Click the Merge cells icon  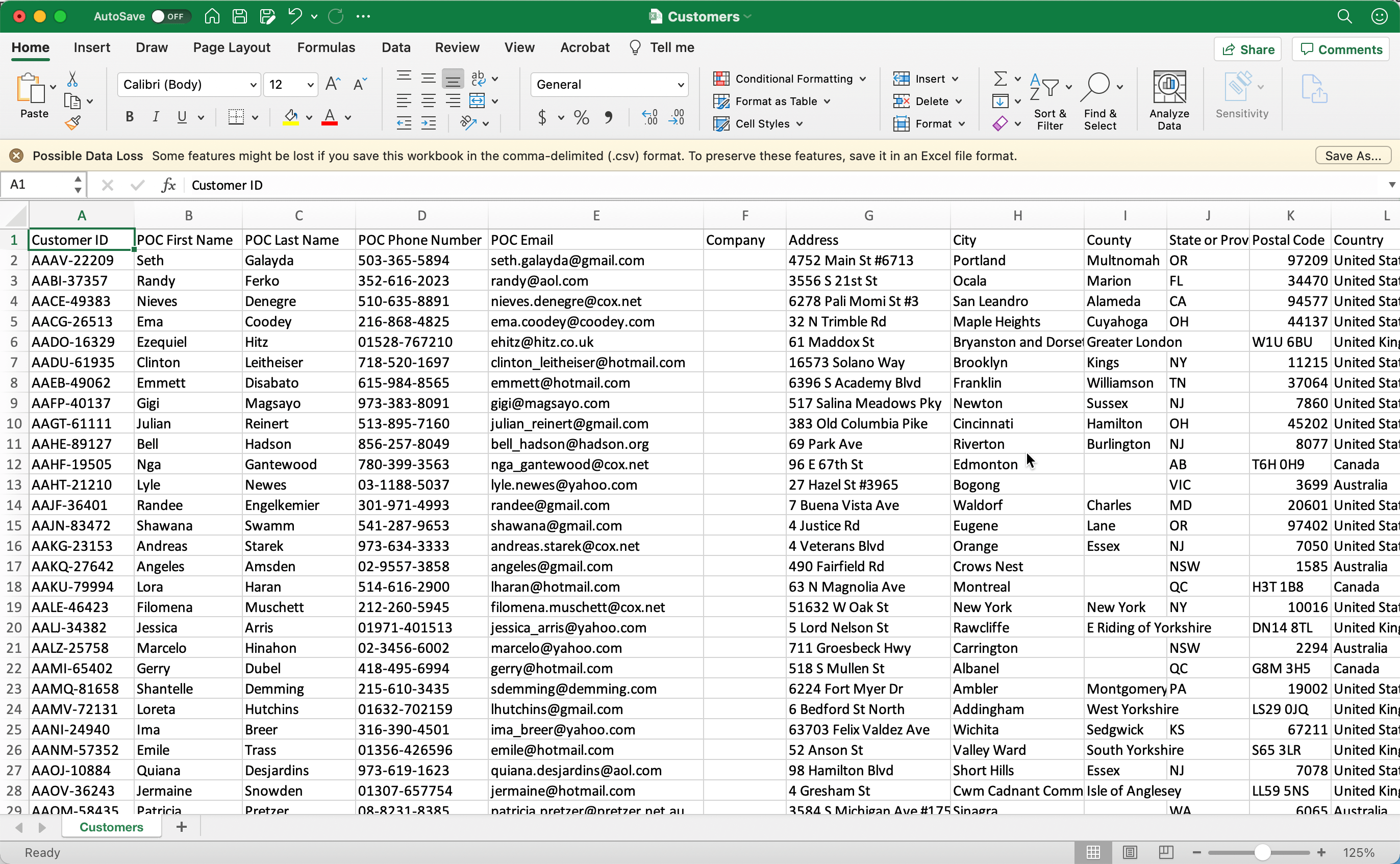(477, 101)
